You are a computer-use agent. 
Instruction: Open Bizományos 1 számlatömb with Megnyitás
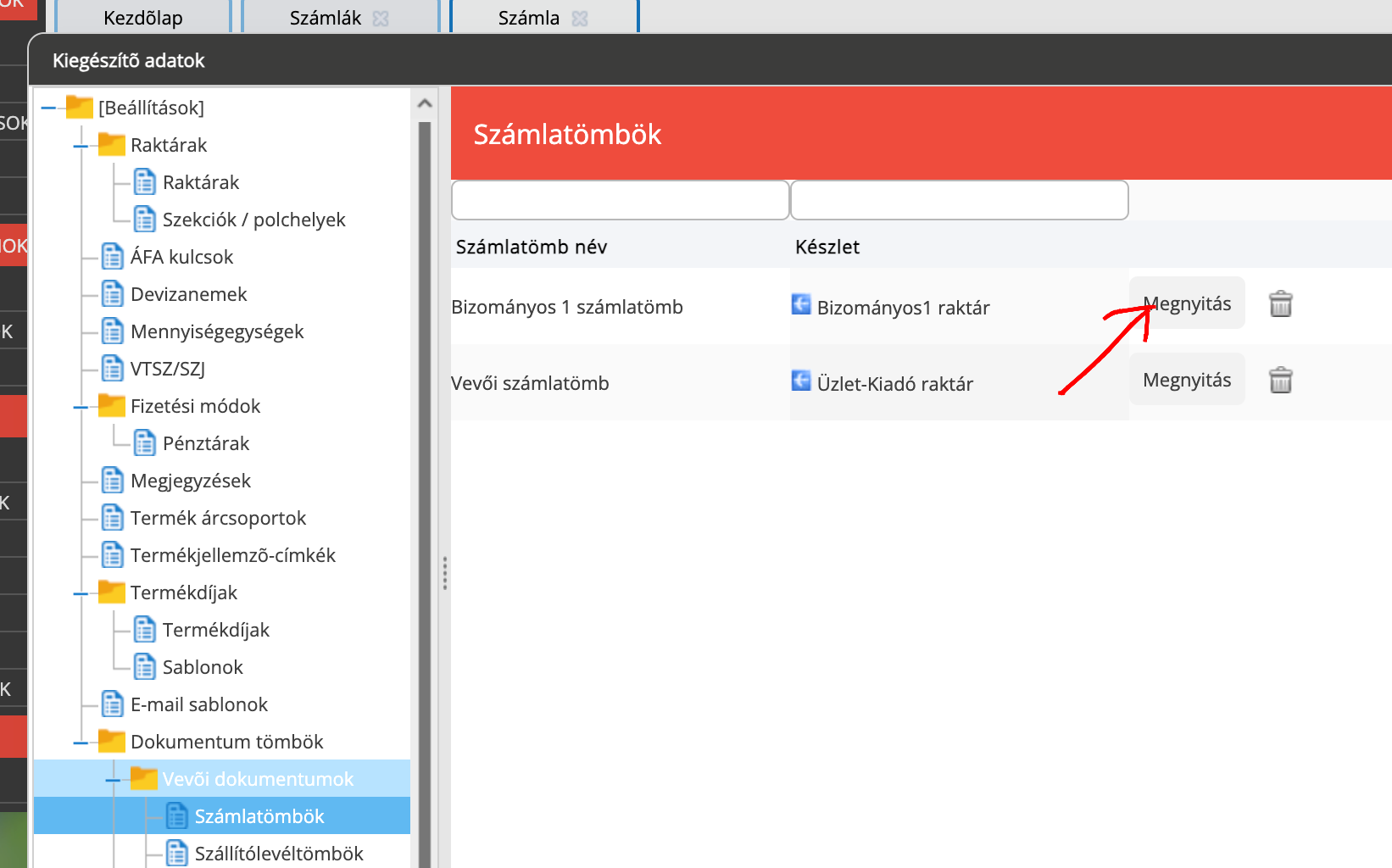(x=1187, y=303)
